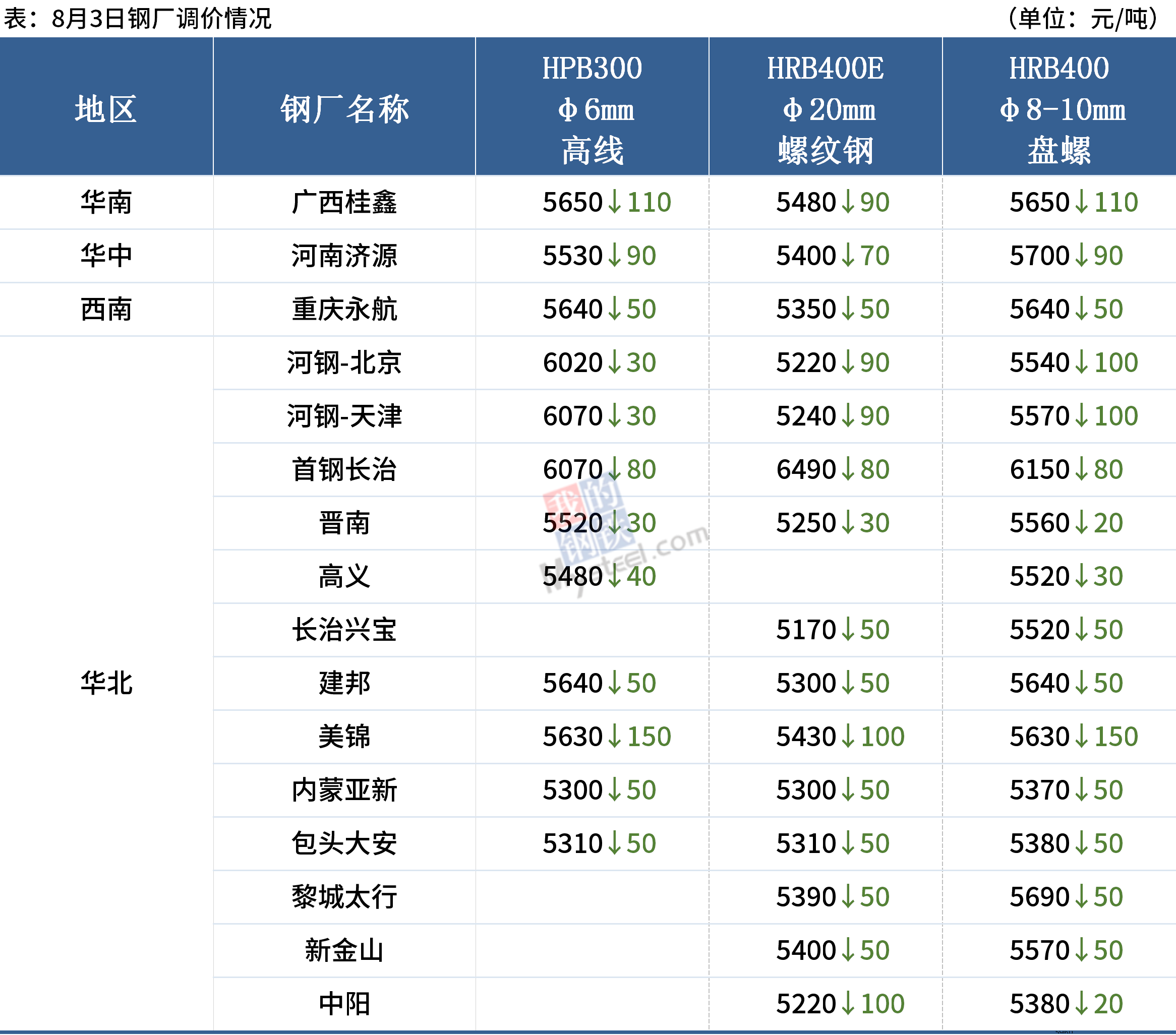Click the unit label 单位：元/吨

pos(1082,19)
